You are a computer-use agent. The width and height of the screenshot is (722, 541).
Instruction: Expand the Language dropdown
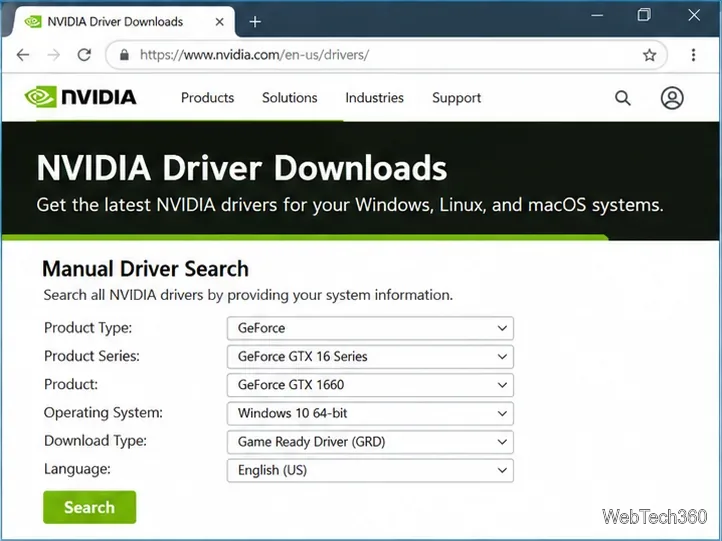370,470
